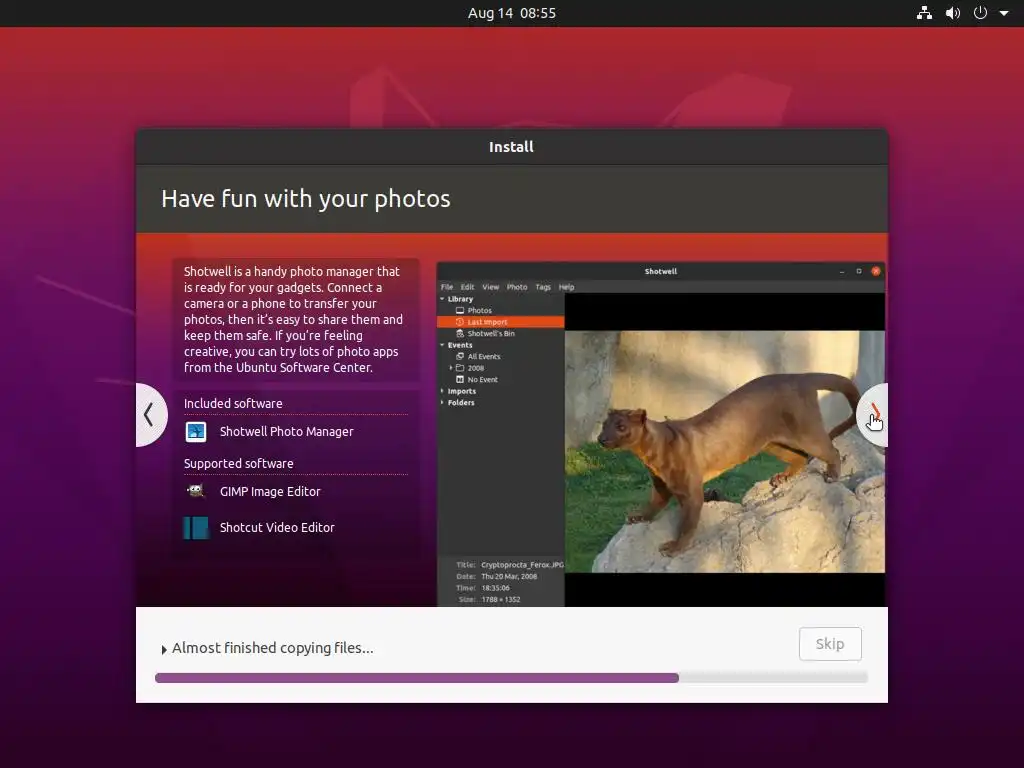This screenshot has height=768, width=1024.
Task: Click the Cryptoprocta_Ferox.JPG title value
Action: (x=522, y=565)
